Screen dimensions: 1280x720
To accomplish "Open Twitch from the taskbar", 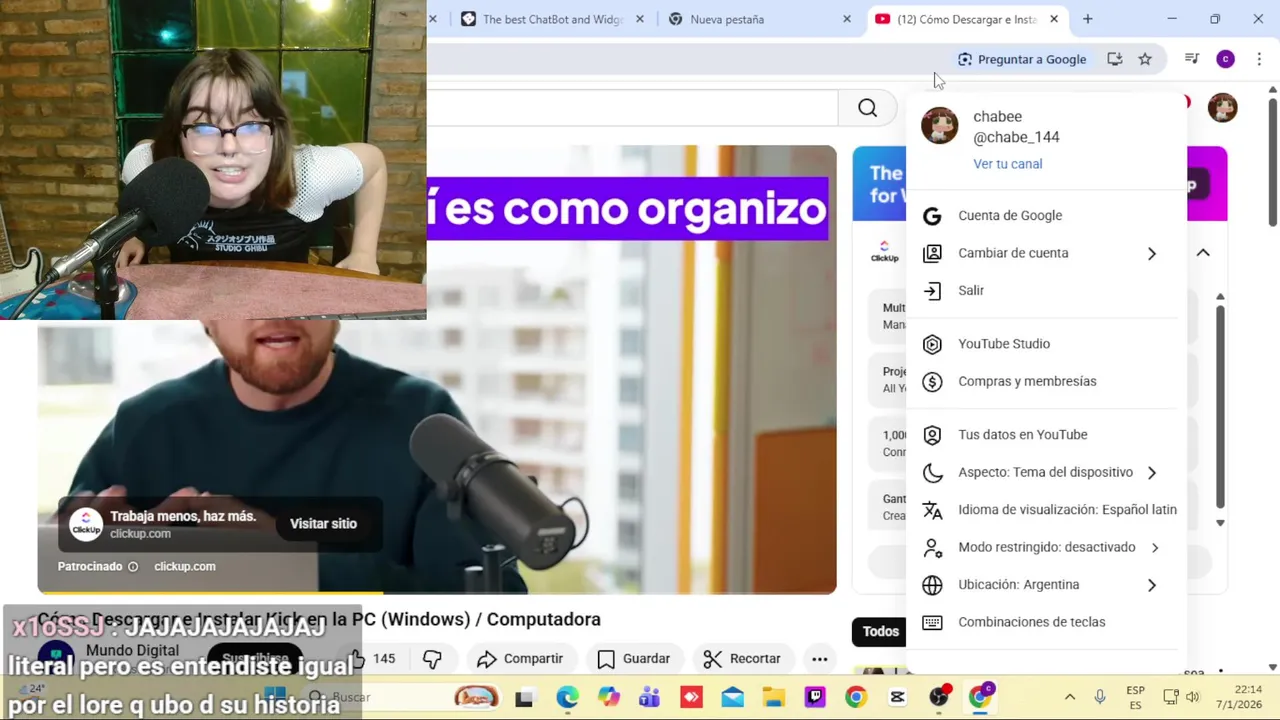I will 815,697.
